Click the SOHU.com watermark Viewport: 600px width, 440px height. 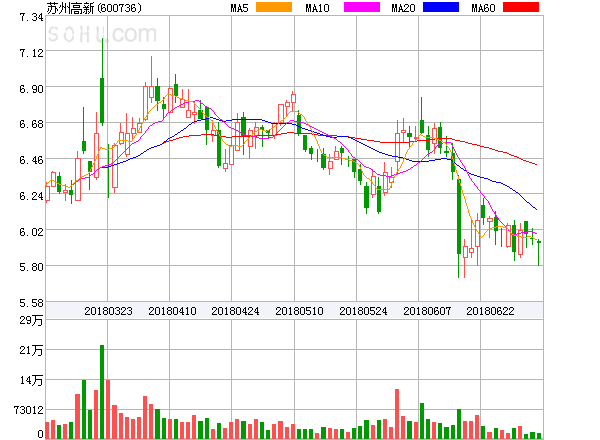coord(110,35)
